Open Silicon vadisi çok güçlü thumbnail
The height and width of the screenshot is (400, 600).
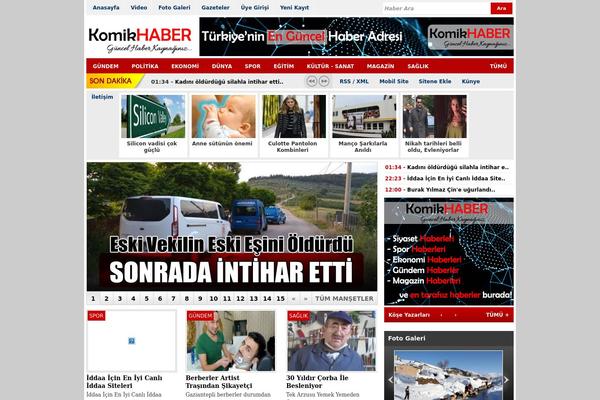click(153, 116)
